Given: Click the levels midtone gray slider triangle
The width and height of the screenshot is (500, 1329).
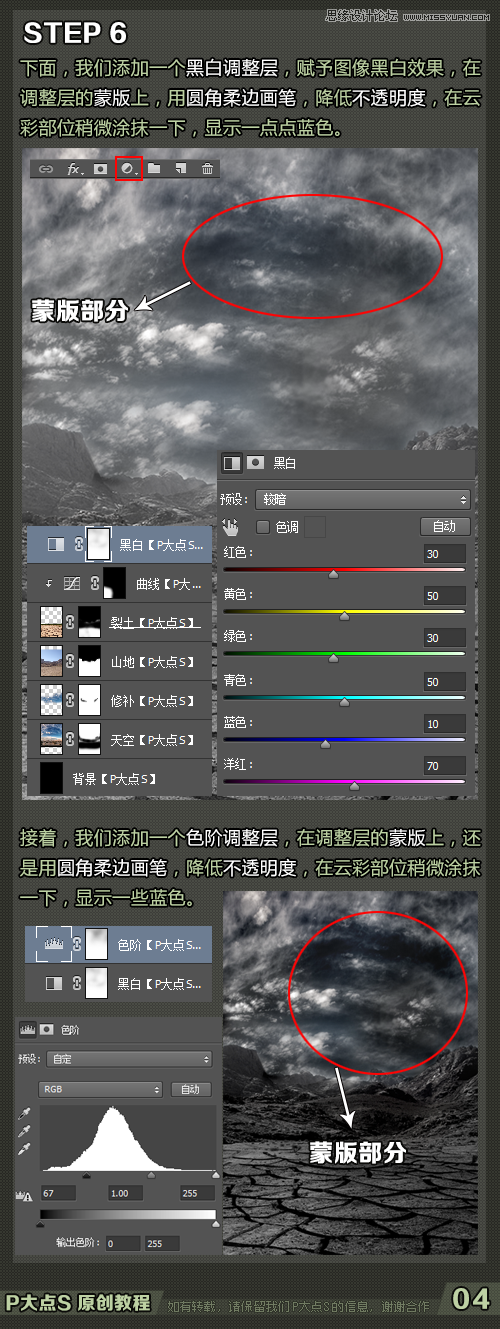Looking at the screenshot, I should [151, 1177].
